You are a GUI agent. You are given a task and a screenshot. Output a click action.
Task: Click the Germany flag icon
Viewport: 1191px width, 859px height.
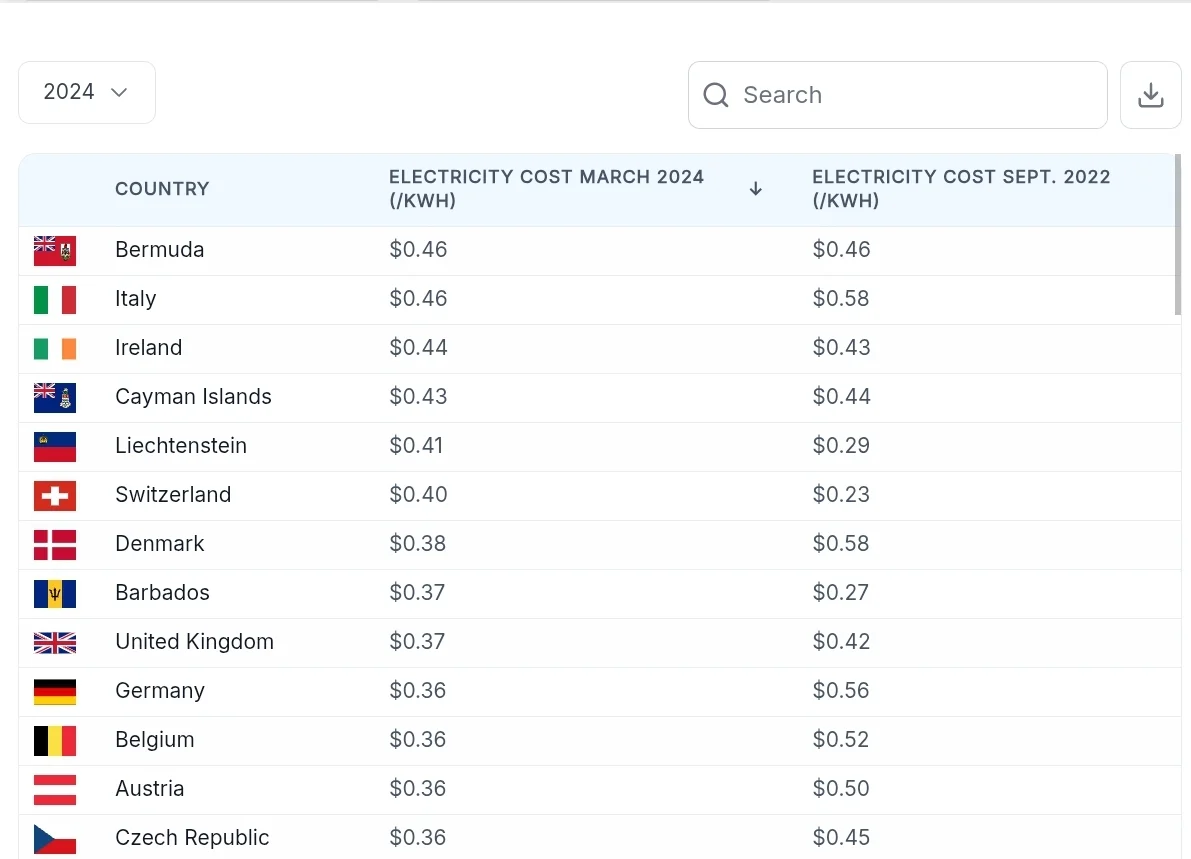pos(55,691)
